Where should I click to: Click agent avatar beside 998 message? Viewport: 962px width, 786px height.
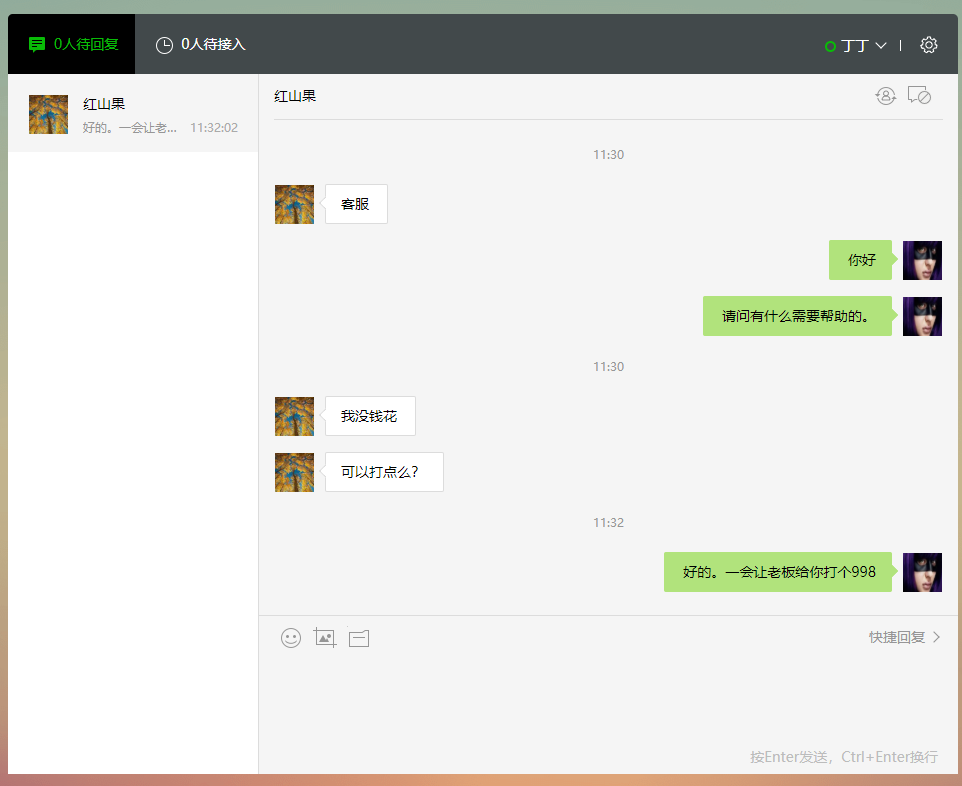[x=922, y=572]
